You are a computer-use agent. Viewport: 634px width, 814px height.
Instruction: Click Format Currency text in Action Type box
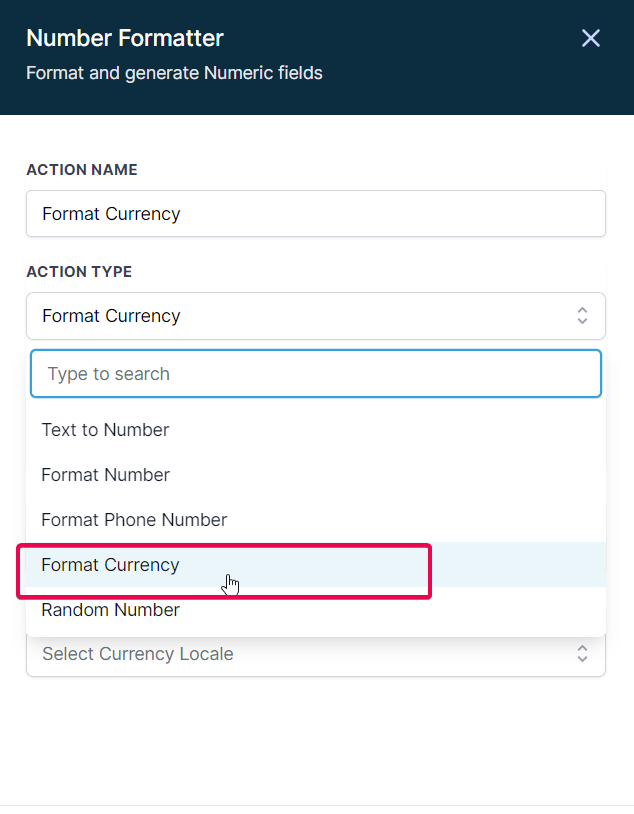pyautogui.click(x=111, y=316)
